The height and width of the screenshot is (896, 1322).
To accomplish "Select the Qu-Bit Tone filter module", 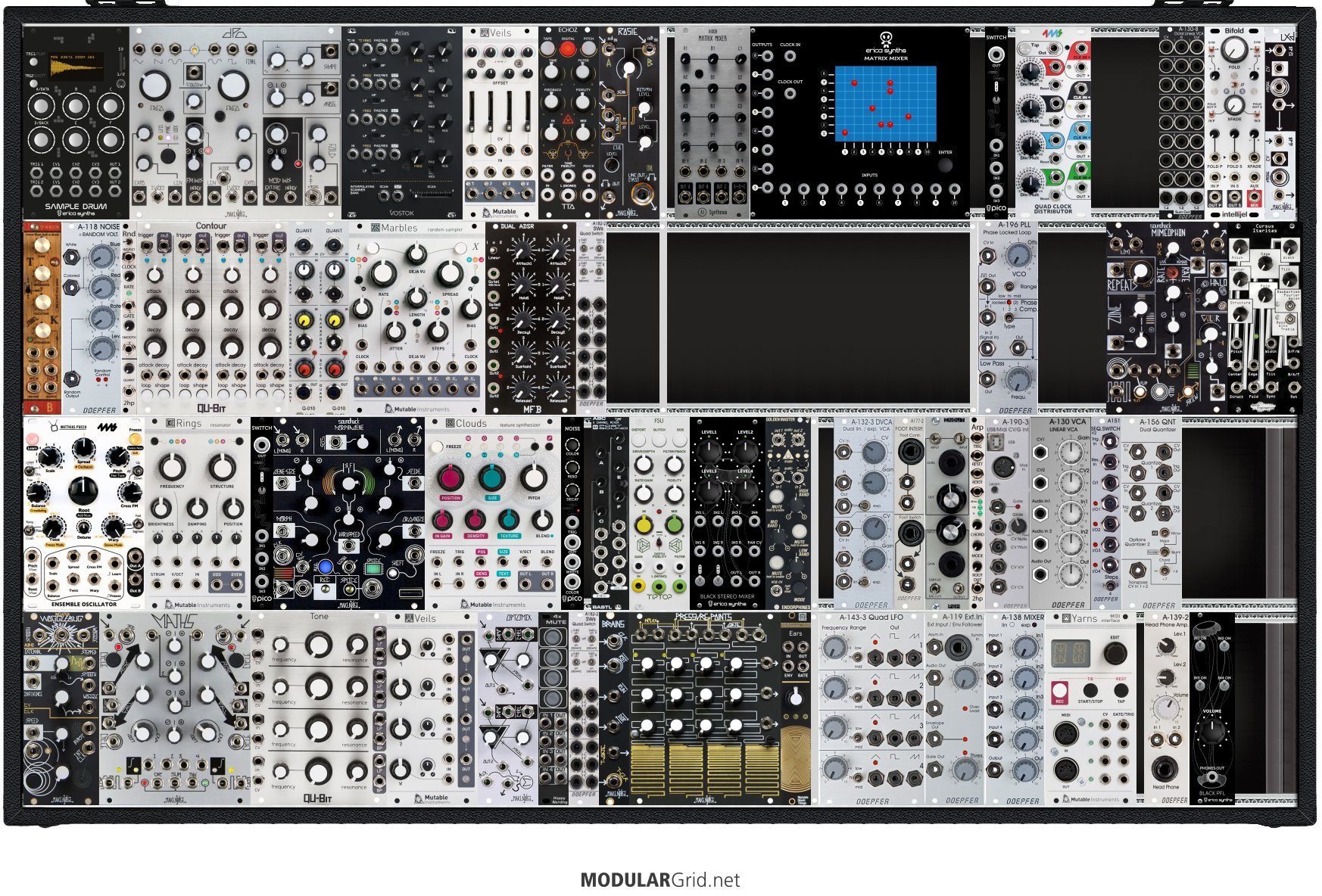I will (319, 708).
